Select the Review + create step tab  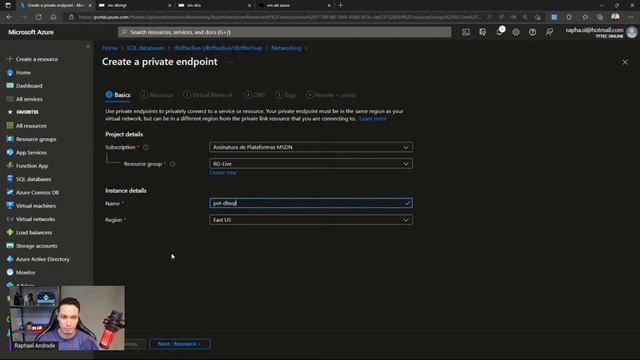(331, 95)
